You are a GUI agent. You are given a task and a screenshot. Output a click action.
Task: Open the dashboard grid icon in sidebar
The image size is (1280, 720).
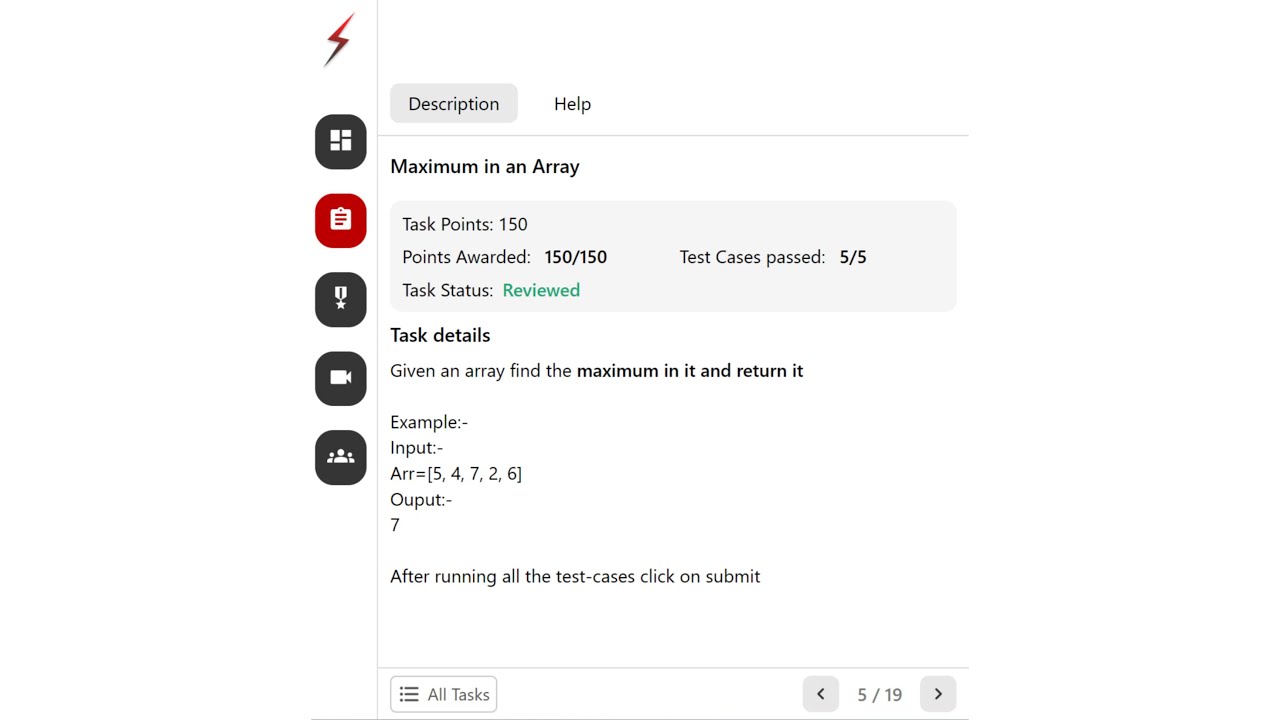pos(341,142)
